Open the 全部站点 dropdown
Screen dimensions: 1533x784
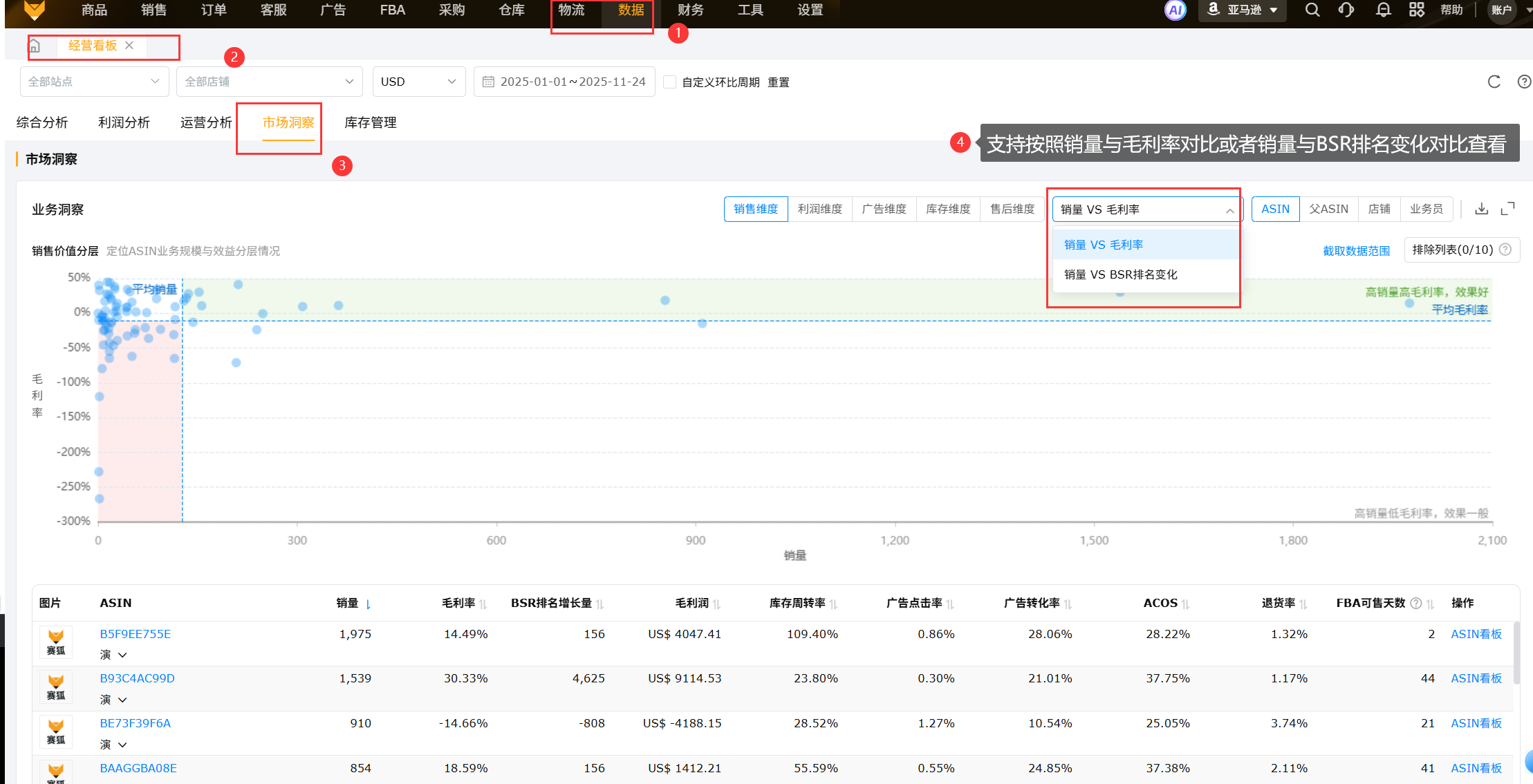click(x=94, y=82)
